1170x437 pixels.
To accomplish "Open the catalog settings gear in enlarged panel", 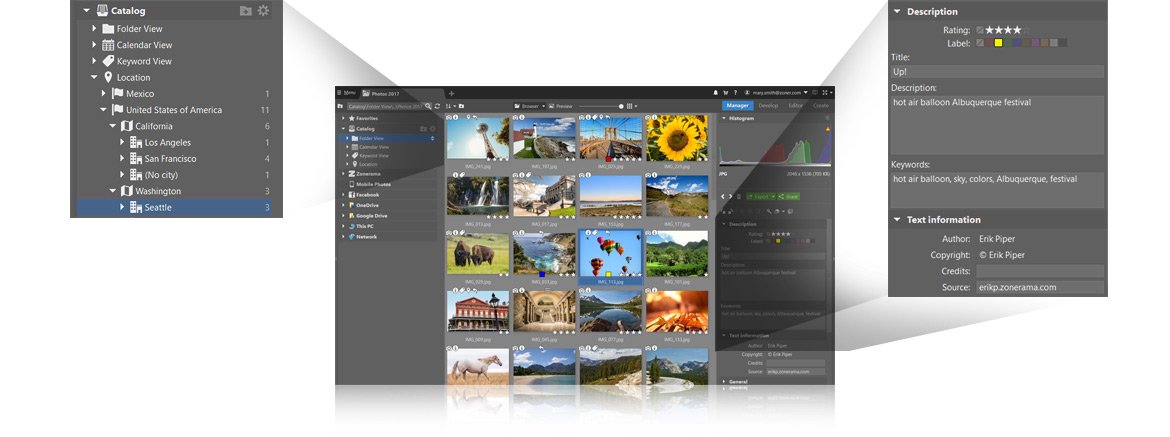I will pos(263,10).
